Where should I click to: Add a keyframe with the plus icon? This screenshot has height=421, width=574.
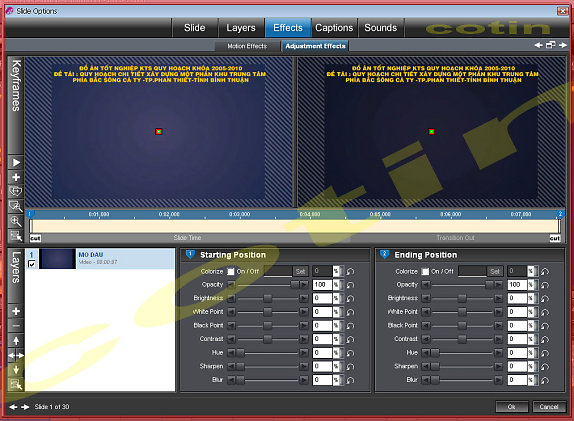coord(16,178)
